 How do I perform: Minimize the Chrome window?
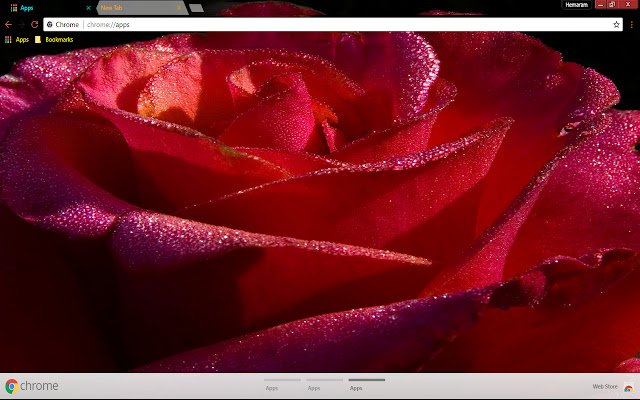[x=600, y=4]
